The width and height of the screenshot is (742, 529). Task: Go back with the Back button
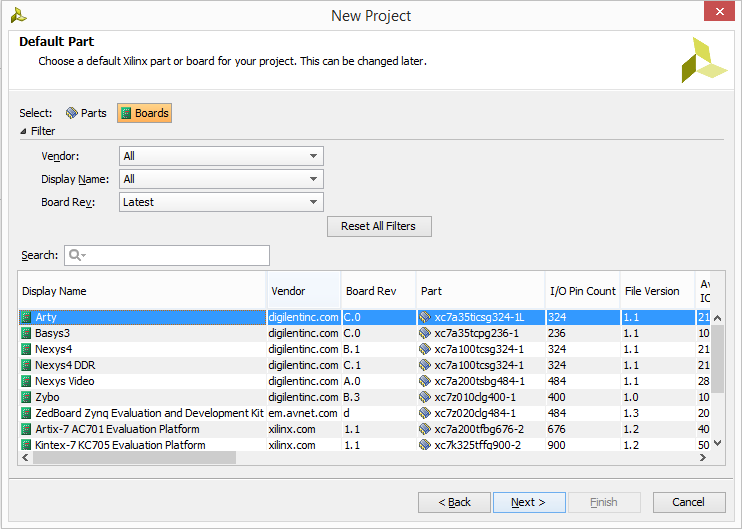click(454, 503)
